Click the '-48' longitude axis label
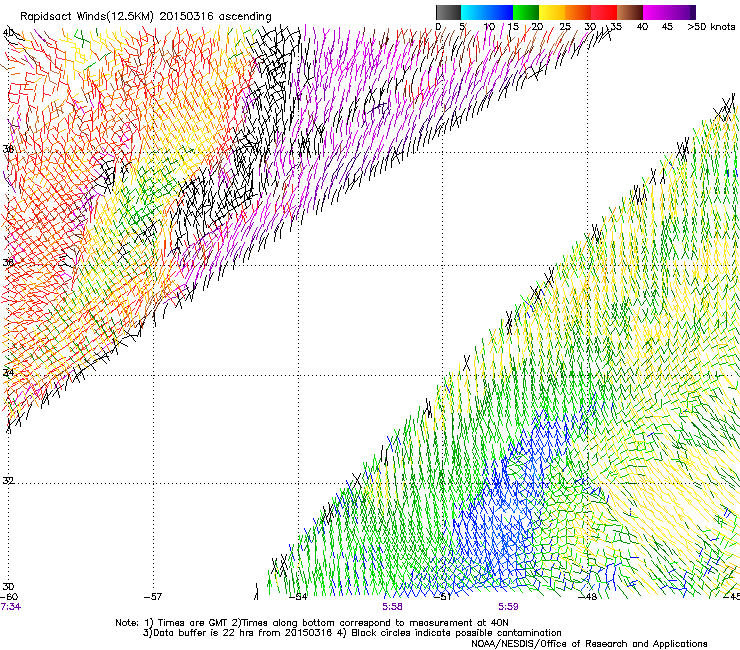 click(x=588, y=597)
